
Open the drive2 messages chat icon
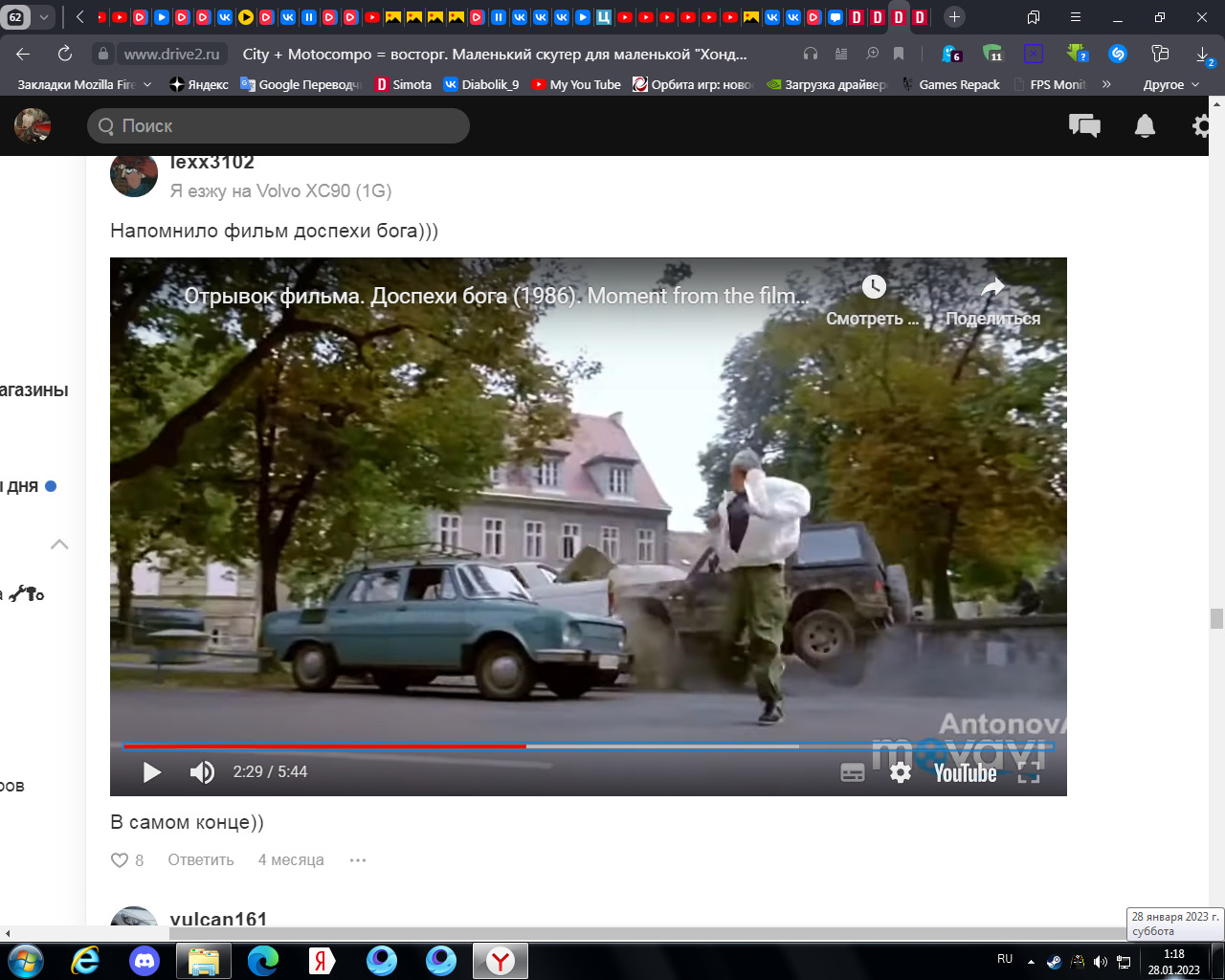[1084, 125]
